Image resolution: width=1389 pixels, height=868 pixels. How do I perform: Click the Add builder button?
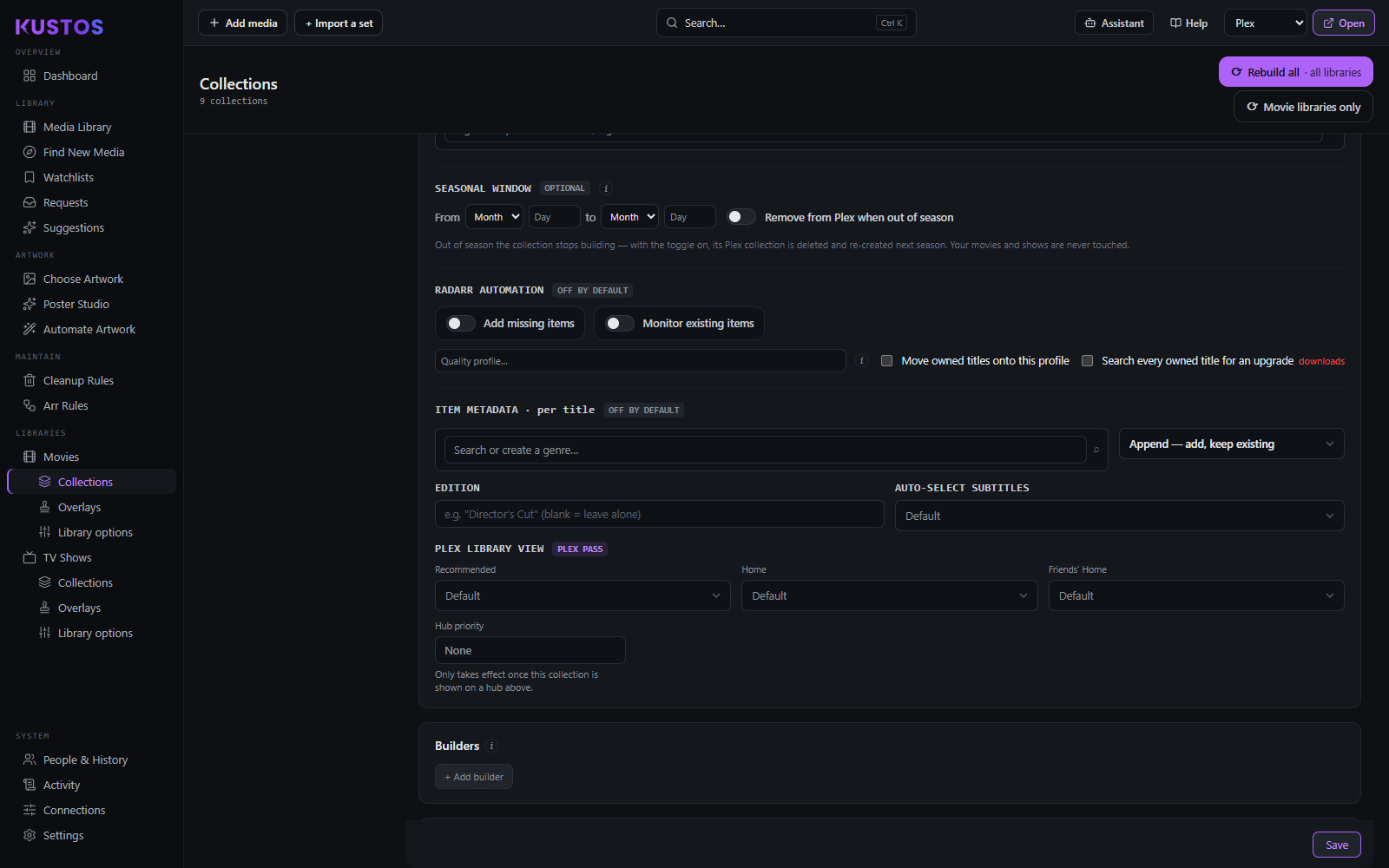click(x=474, y=777)
